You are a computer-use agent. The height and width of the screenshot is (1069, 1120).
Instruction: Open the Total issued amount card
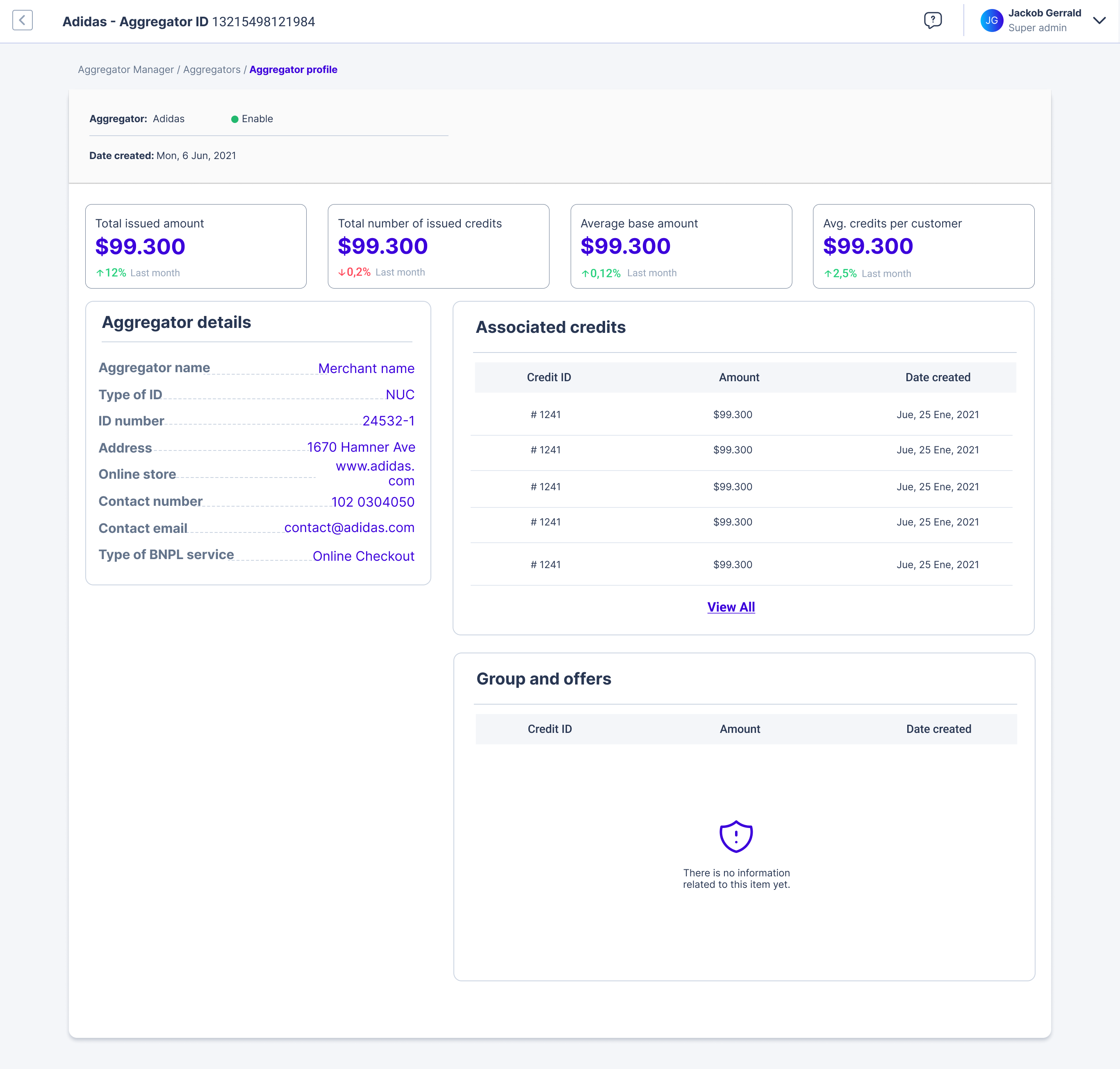[x=196, y=246]
